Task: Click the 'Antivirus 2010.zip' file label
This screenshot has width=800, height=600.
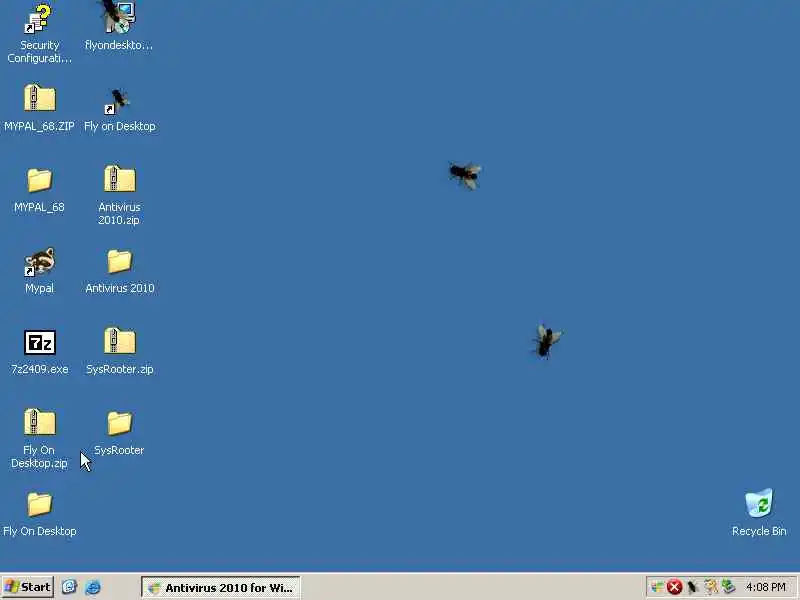Action: (119, 213)
